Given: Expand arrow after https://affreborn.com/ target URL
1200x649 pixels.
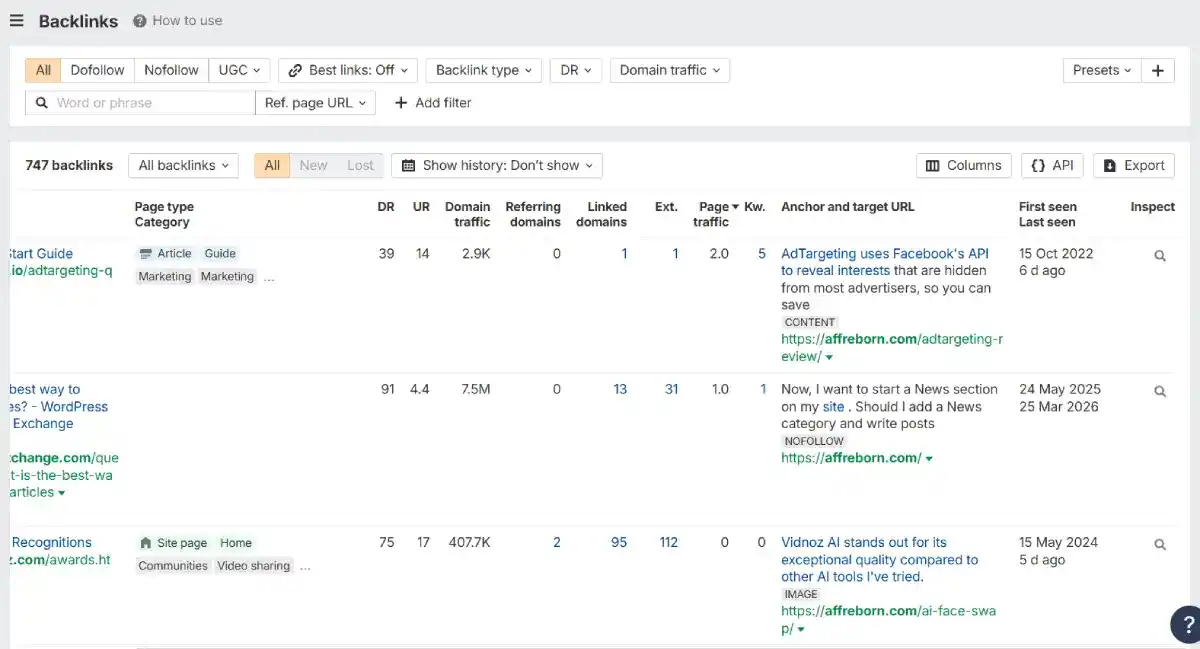Looking at the screenshot, I should pyautogui.click(x=929, y=459).
